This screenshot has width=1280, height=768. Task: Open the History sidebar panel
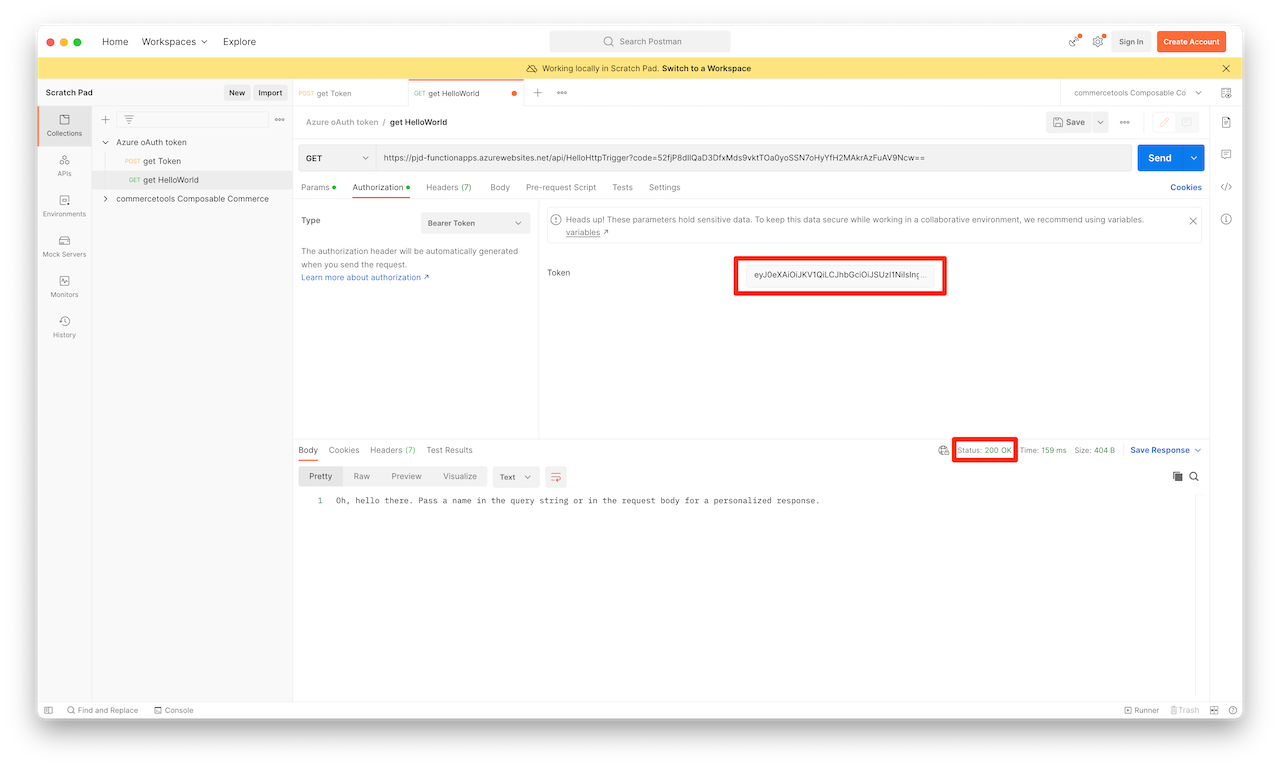click(64, 327)
